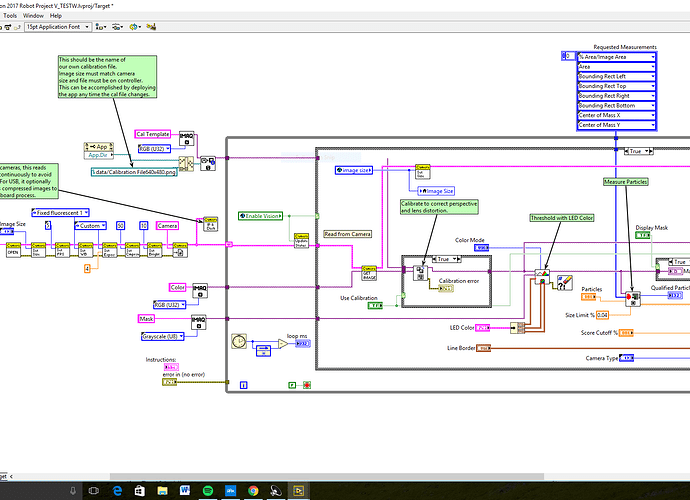Open Spotify from the taskbar
This screenshot has height=500, width=690.
[208, 490]
